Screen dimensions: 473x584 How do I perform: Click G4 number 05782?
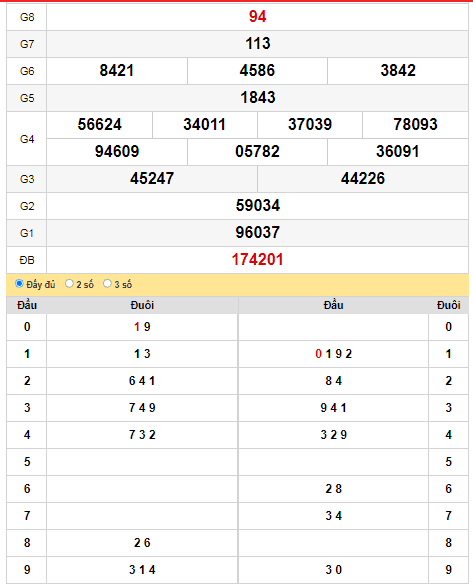tap(257, 152)
